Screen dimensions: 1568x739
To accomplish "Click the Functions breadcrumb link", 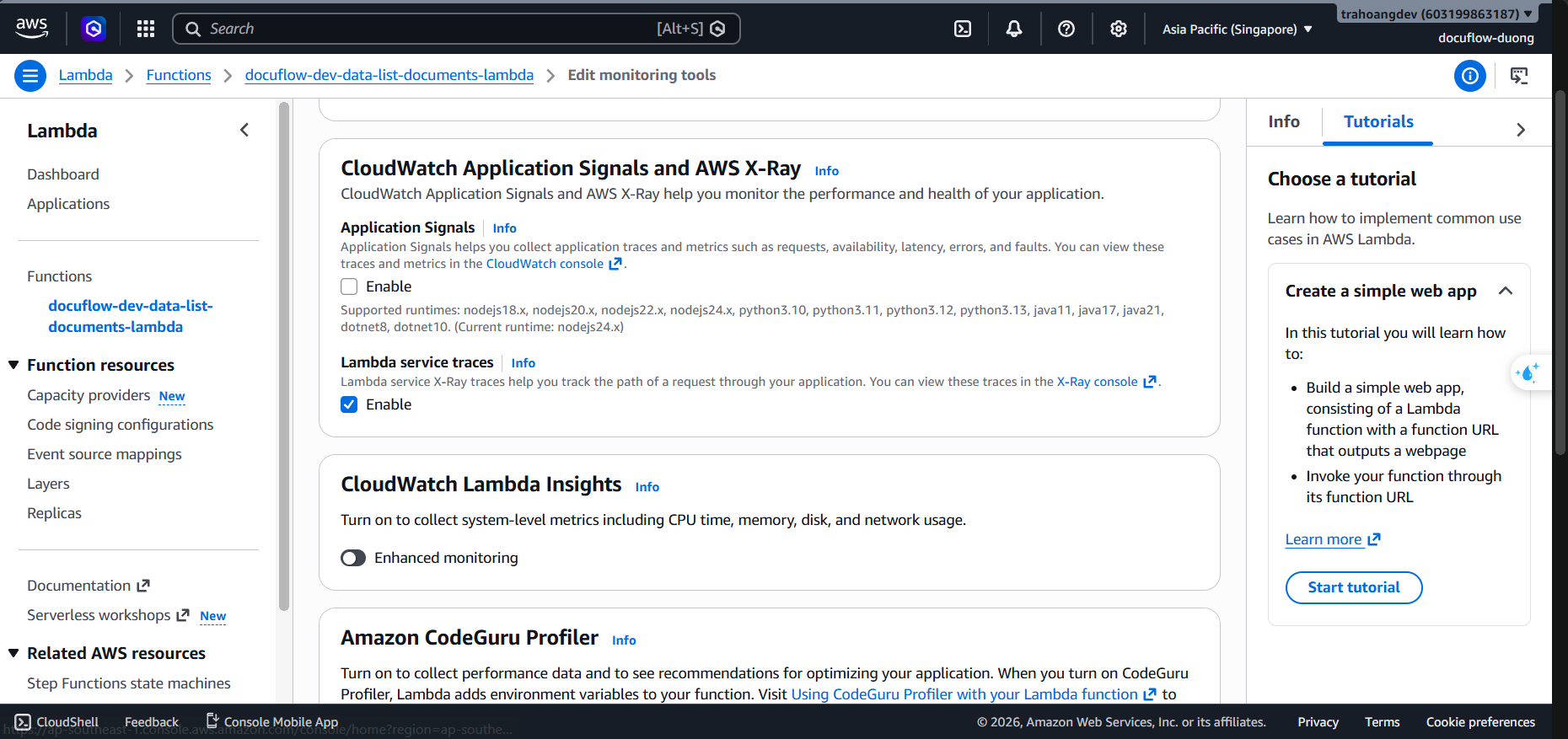I will (x=179, y=75).
